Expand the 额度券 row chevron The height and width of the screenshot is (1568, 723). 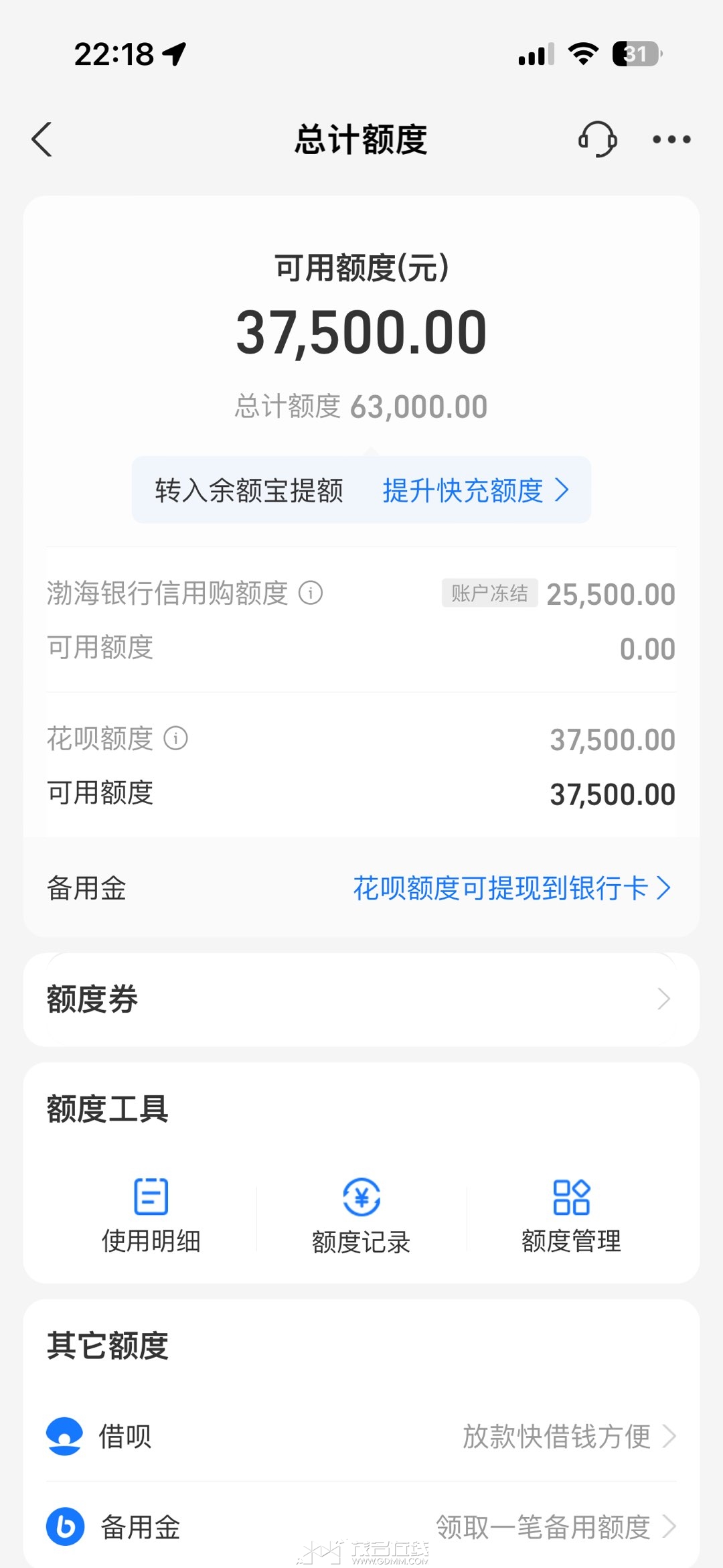(663, 999)
